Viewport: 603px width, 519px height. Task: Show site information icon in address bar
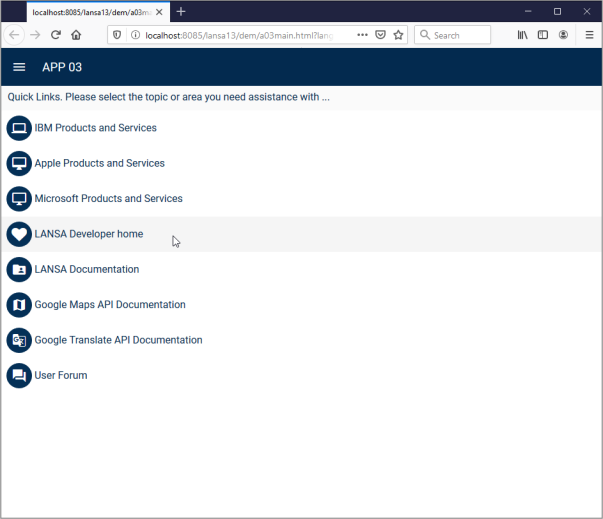point(135,35)
